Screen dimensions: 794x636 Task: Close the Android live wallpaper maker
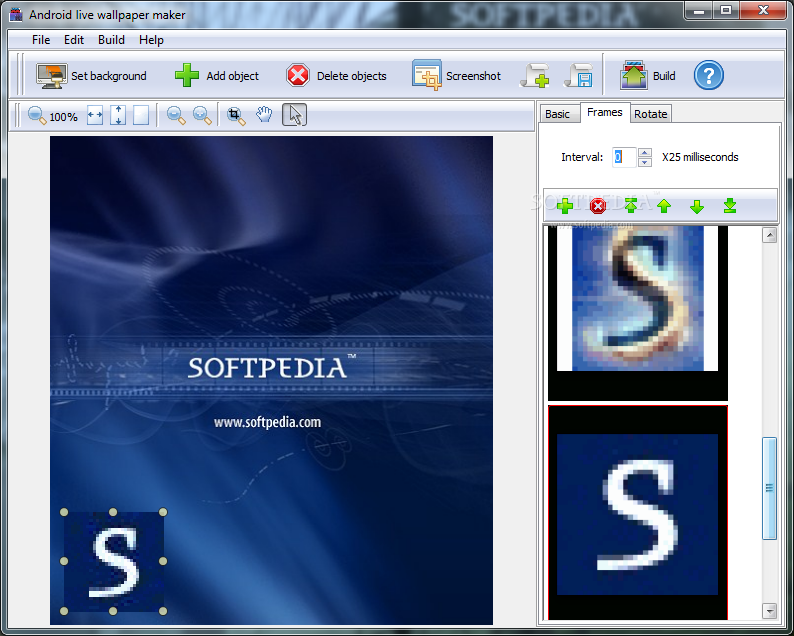(763, 10)
